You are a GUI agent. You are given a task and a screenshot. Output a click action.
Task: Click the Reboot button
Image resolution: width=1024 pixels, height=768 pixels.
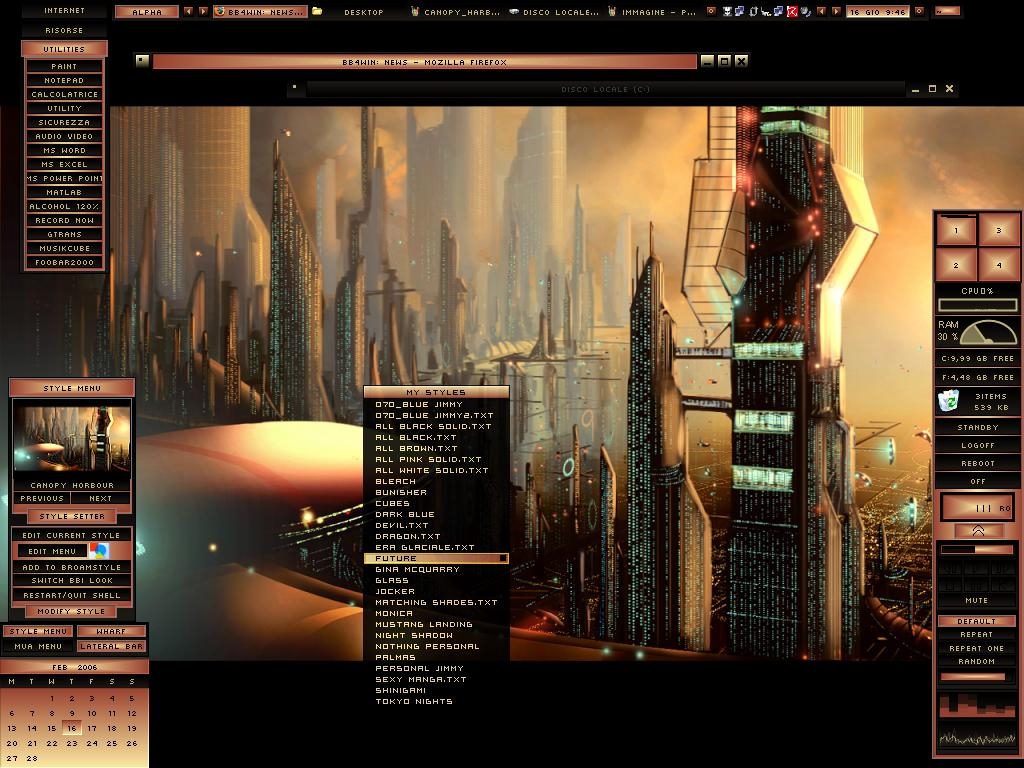click(978, 464)
